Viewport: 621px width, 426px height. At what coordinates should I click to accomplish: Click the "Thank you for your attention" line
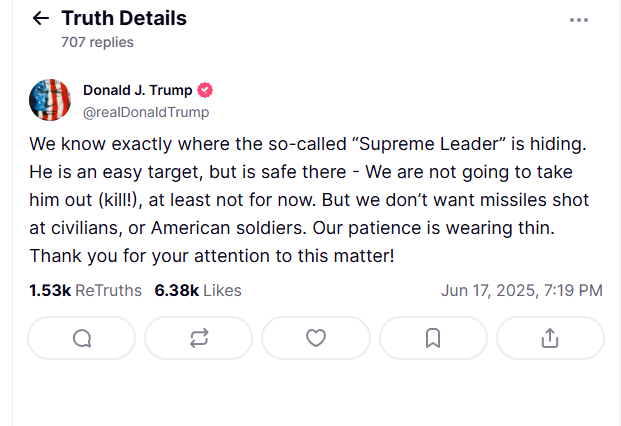212,255
